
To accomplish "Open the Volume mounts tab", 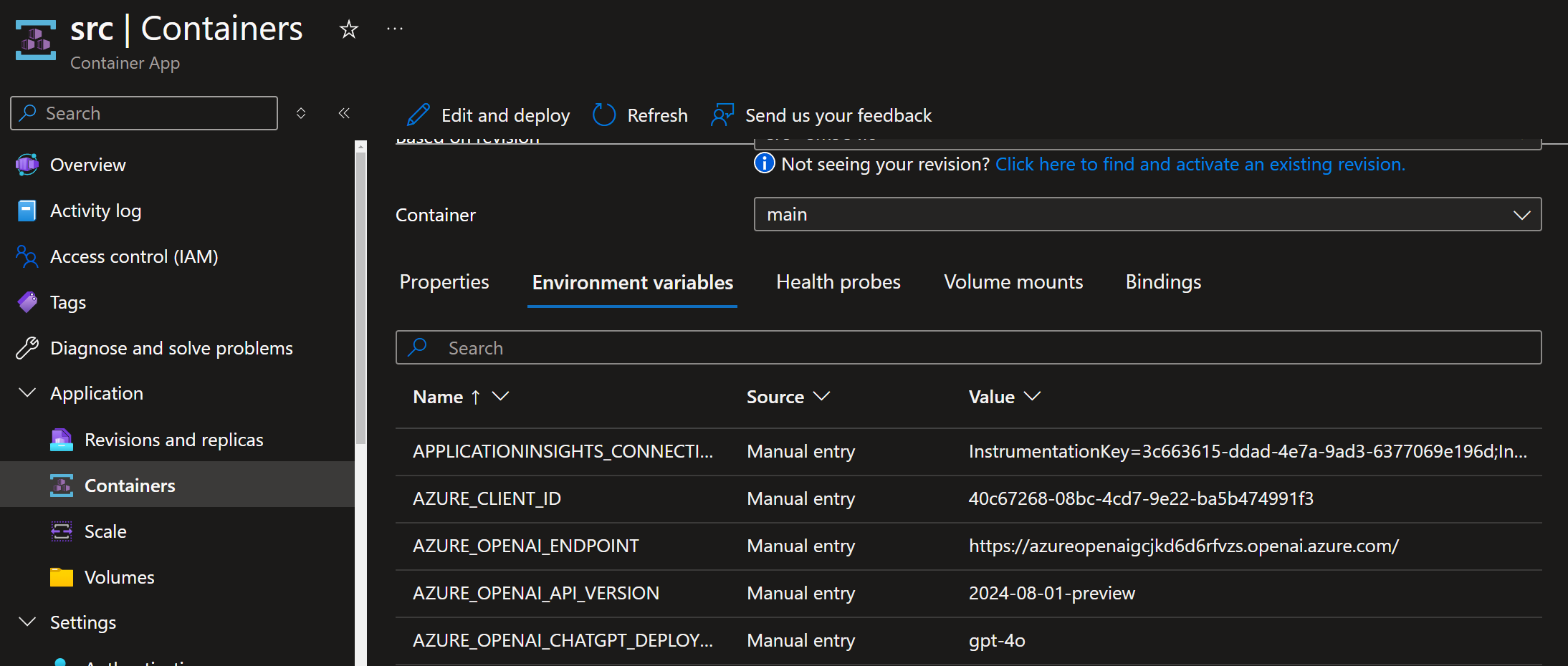I will click(x=1013, y=282).
